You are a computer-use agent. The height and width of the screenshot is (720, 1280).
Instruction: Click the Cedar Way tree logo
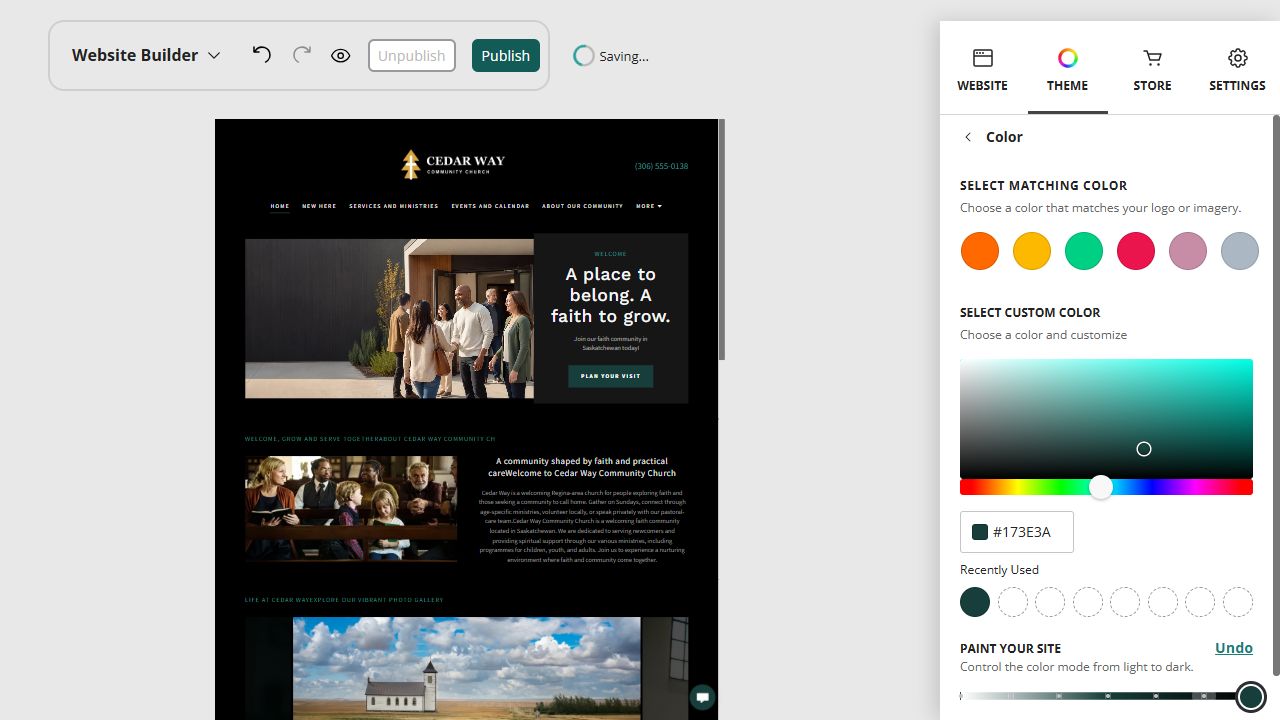coord(411,165)
